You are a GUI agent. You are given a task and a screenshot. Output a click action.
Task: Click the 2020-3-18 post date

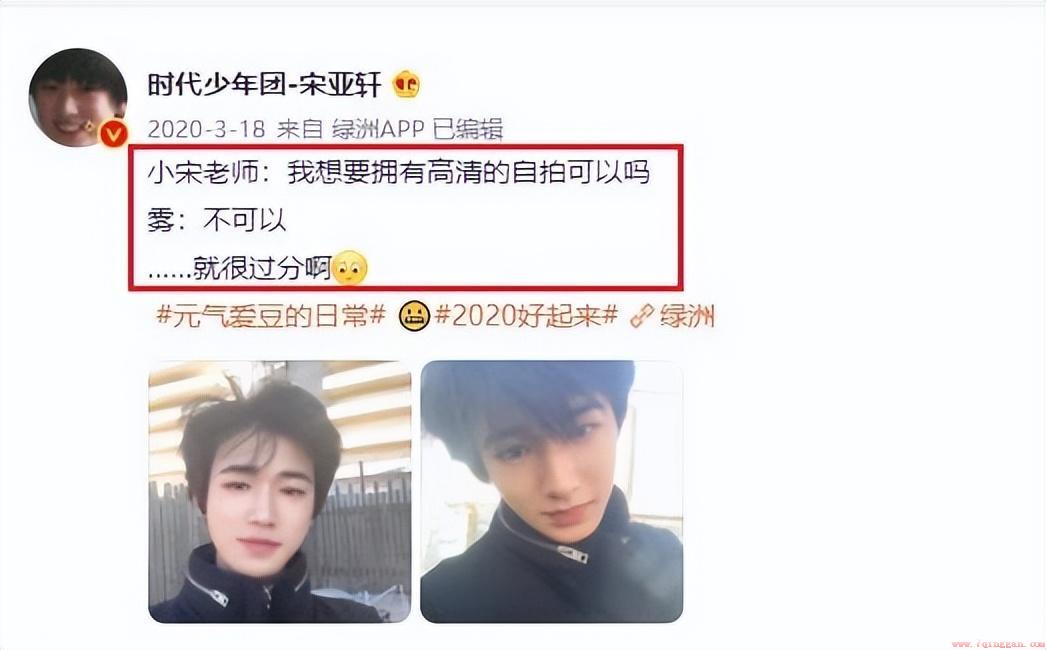click(206, 129)
